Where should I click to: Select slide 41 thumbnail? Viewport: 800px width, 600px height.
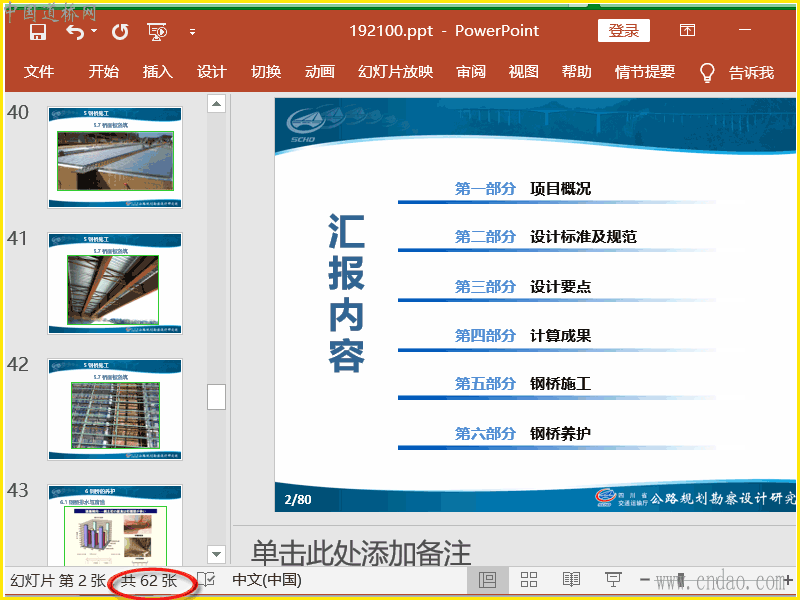point(115,283)
